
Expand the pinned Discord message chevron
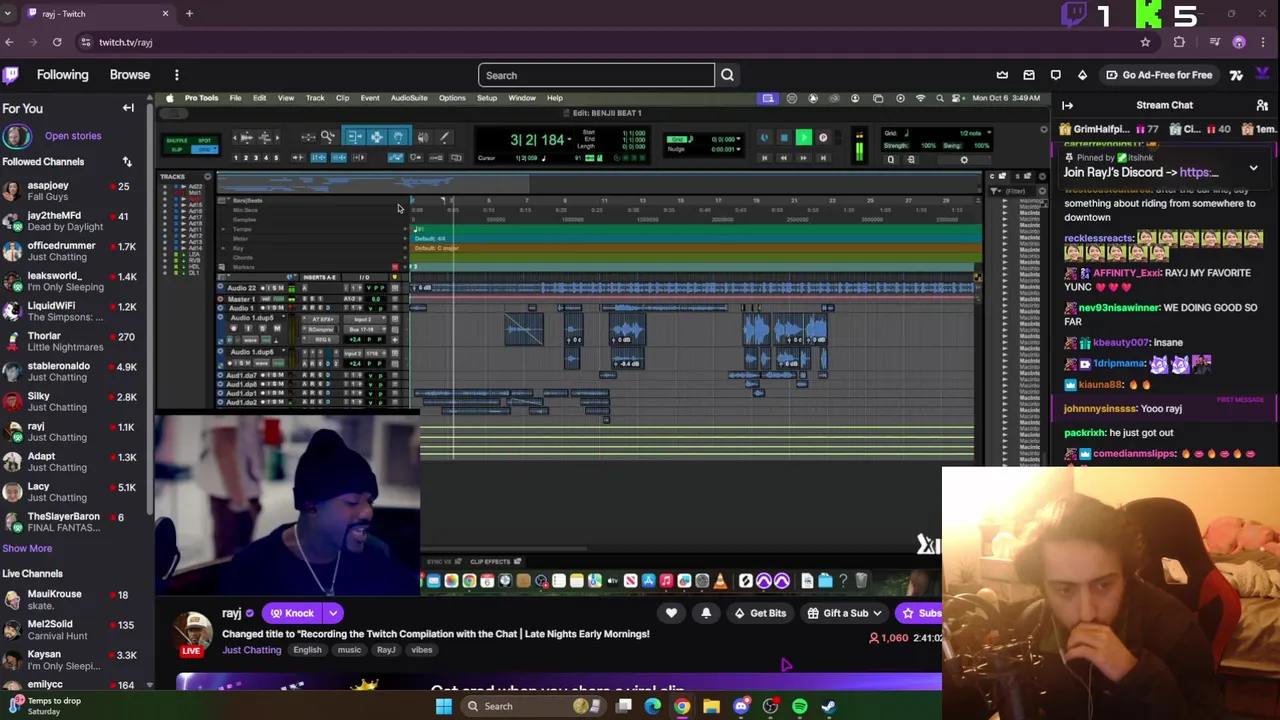(x=1253, y=168)
